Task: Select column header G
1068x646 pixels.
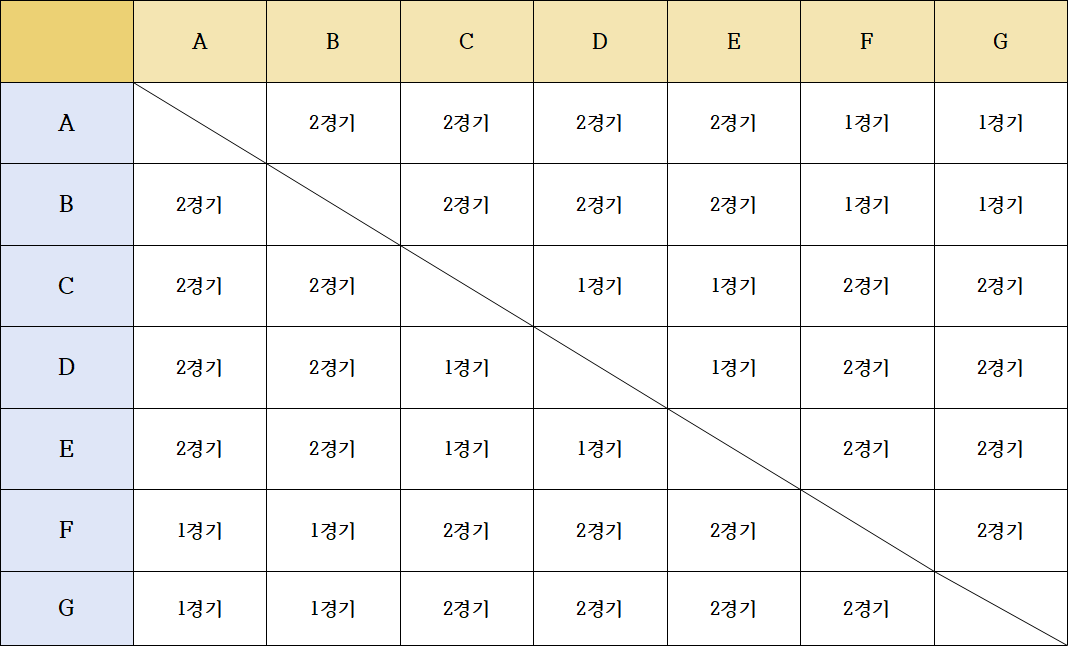Action: click(1001, 42)
